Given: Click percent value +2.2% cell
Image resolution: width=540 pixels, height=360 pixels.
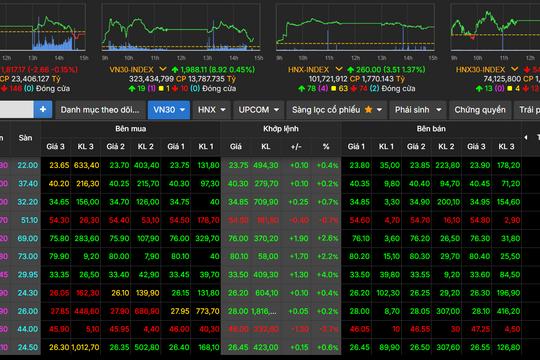Looking at the screenshot, I should (328, 257).
